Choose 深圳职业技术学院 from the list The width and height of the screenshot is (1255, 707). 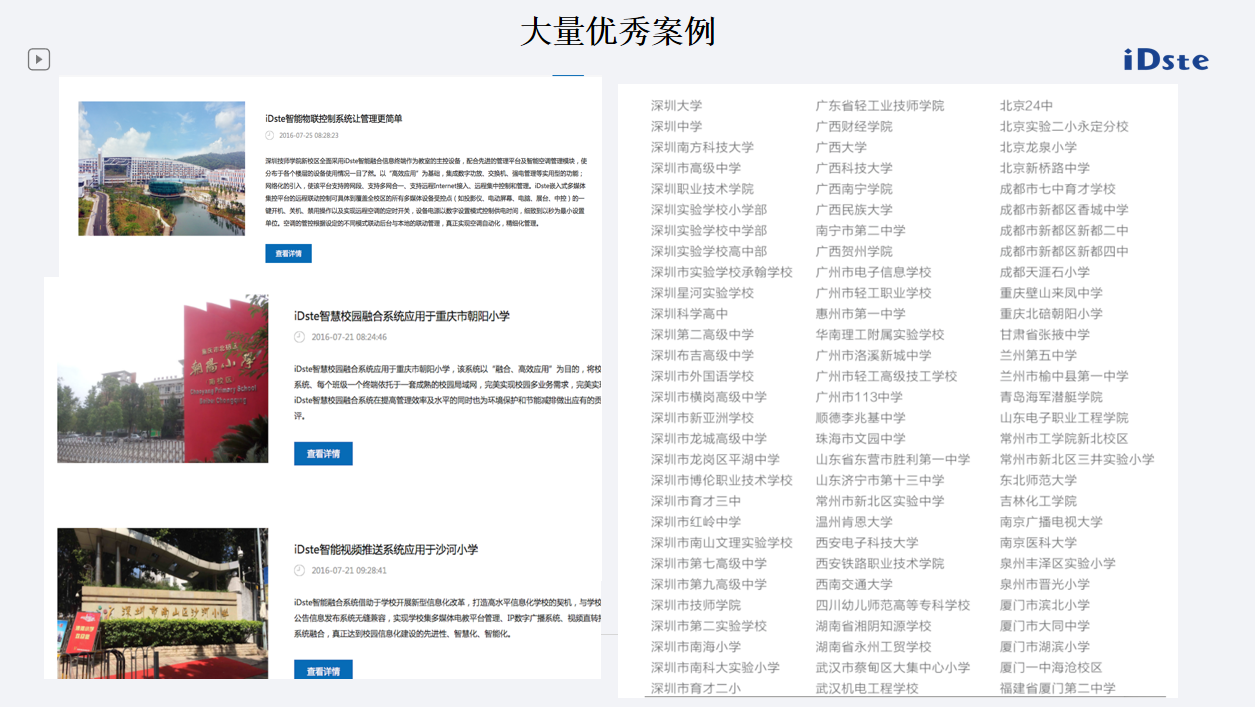[x=703, y=189]
